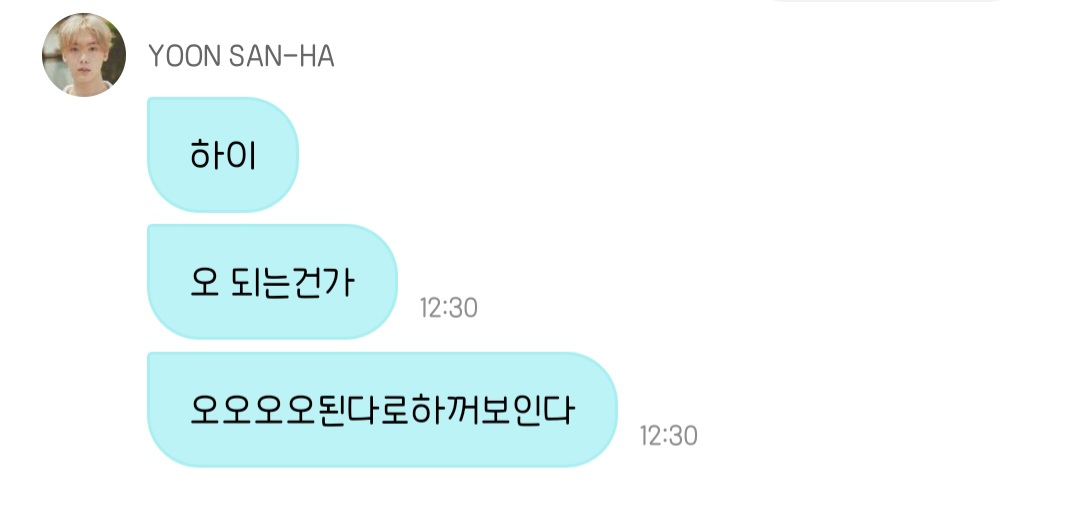Image resolution: width=1080 pixels, height=505 pixels.
Task: Click the 이 character in the 하이 bubble
Action: pos(241,156)
